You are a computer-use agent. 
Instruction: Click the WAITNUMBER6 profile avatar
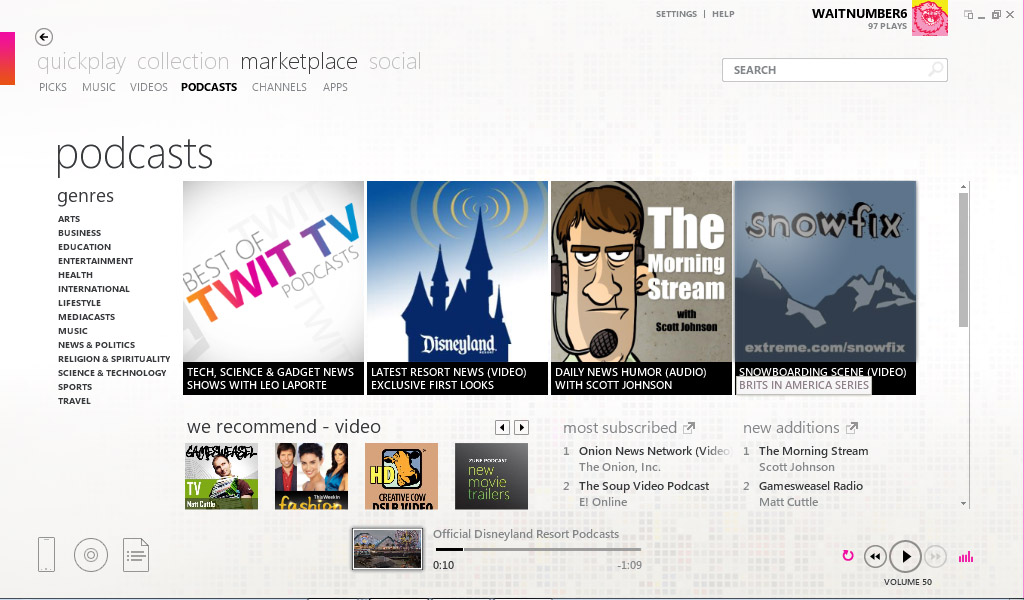[929, 18]
